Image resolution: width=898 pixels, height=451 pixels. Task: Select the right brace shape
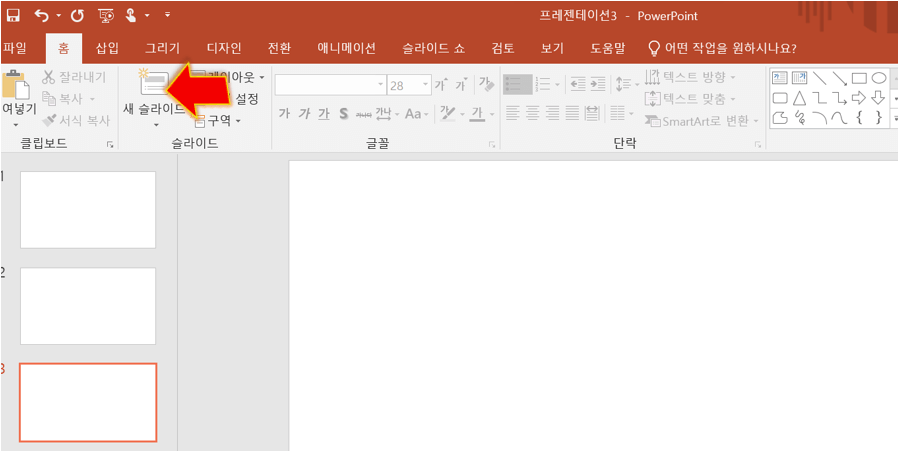point(879,118)
